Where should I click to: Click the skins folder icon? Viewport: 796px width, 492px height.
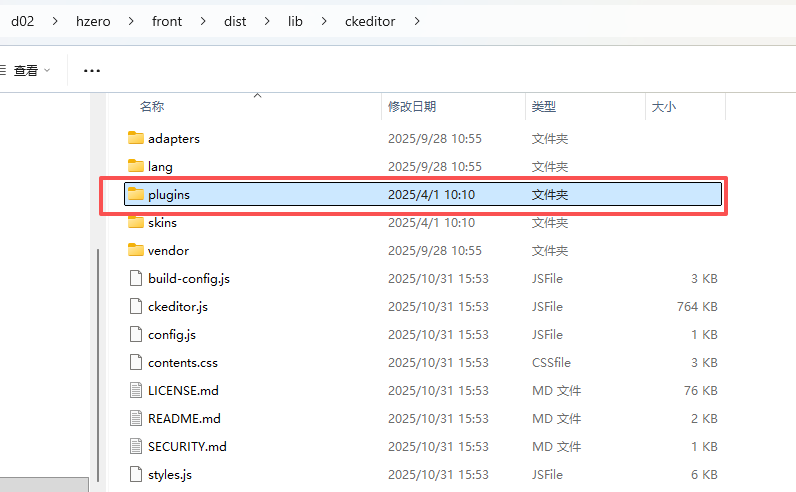(136, 222)
